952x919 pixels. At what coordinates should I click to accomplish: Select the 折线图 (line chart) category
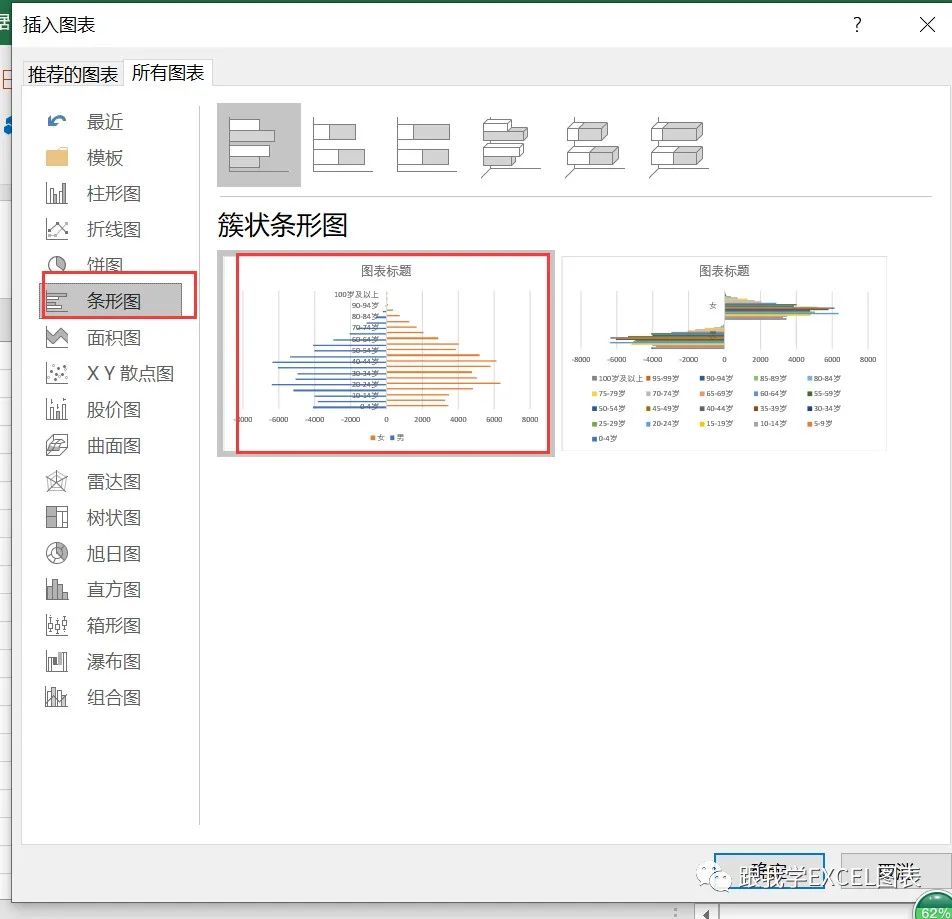point(113,229)
